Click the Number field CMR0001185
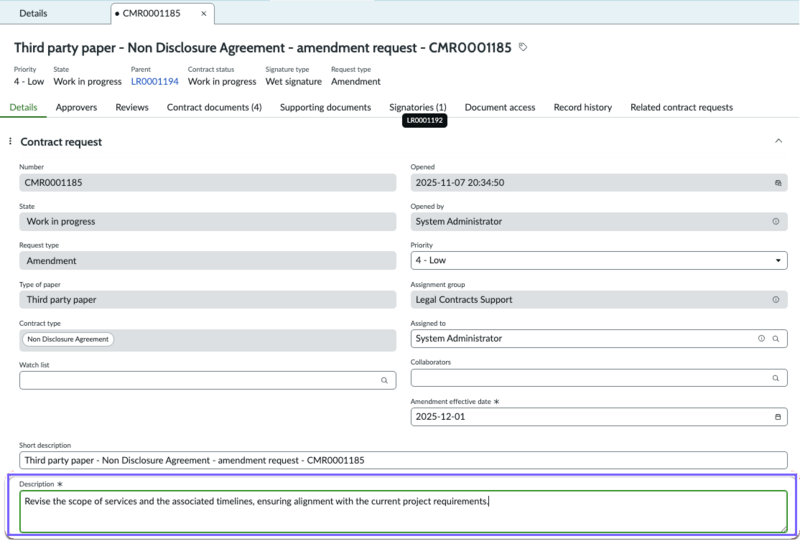800x541 pixels. click(208, 183)
